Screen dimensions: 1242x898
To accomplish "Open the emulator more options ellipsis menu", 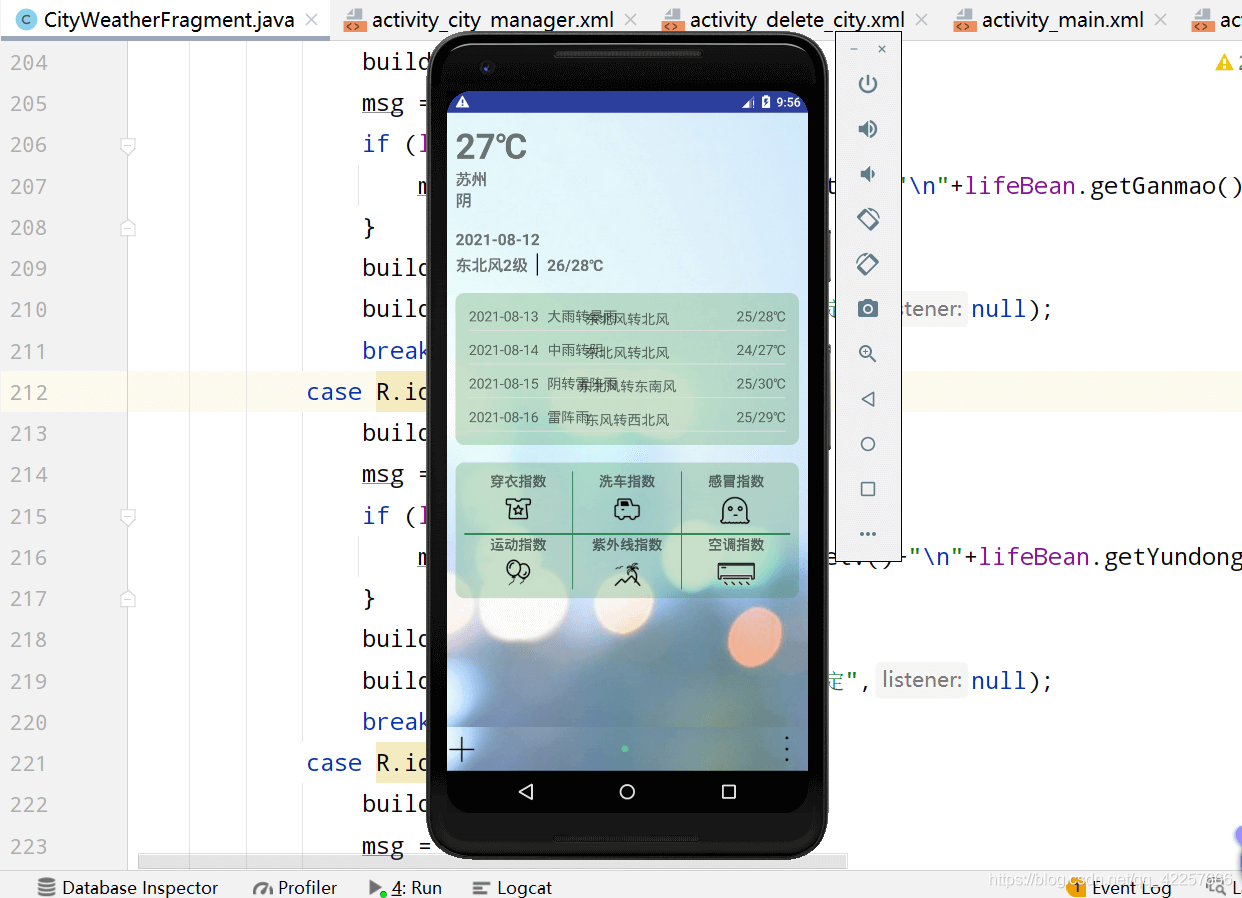I will coord(867,533).
